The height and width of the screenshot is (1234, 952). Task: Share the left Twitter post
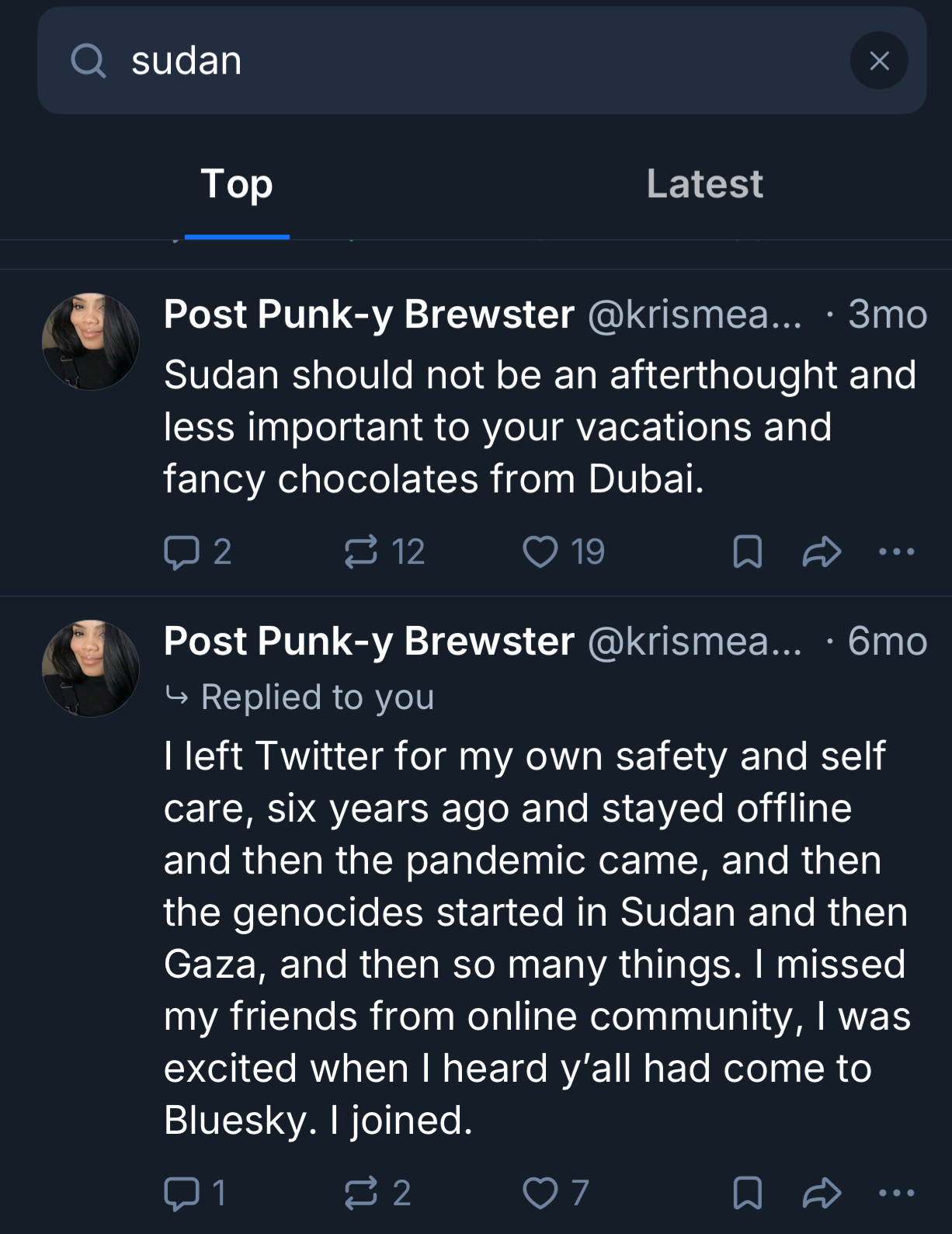coord(822,1193)
